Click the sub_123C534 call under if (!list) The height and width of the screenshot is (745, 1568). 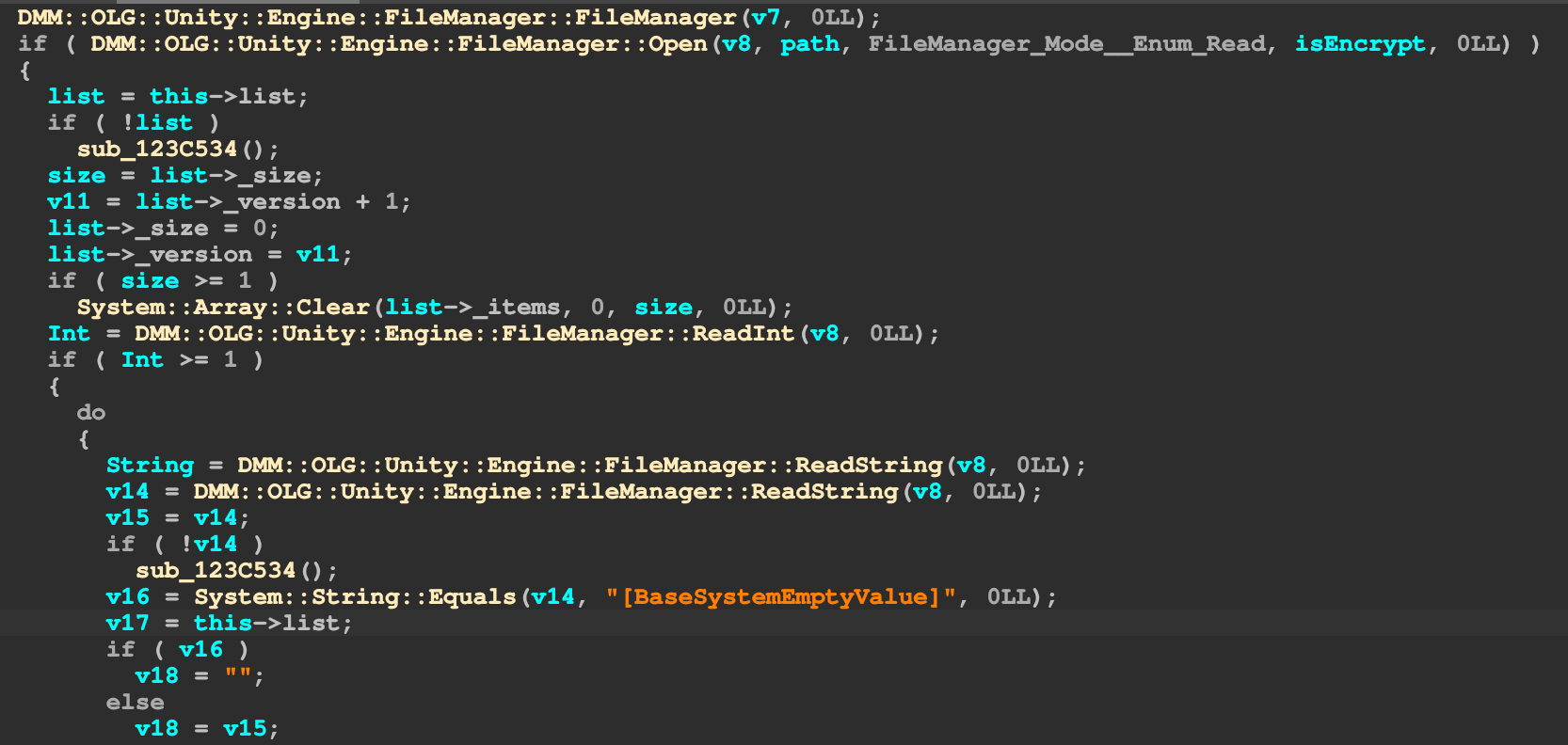[157, 150]
